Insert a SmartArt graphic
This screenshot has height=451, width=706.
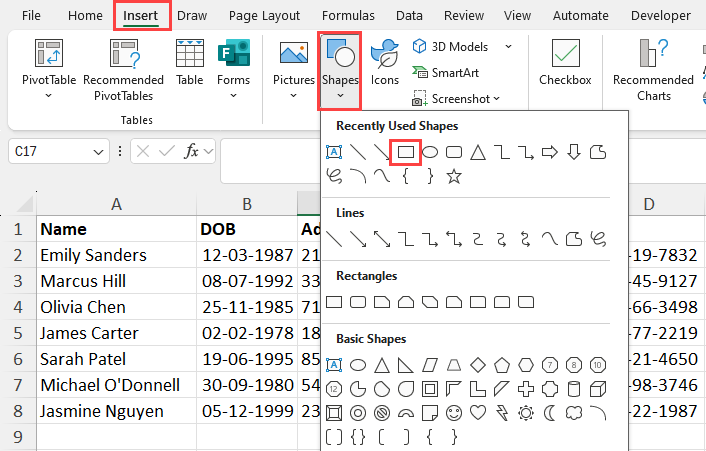pos(447,72)
